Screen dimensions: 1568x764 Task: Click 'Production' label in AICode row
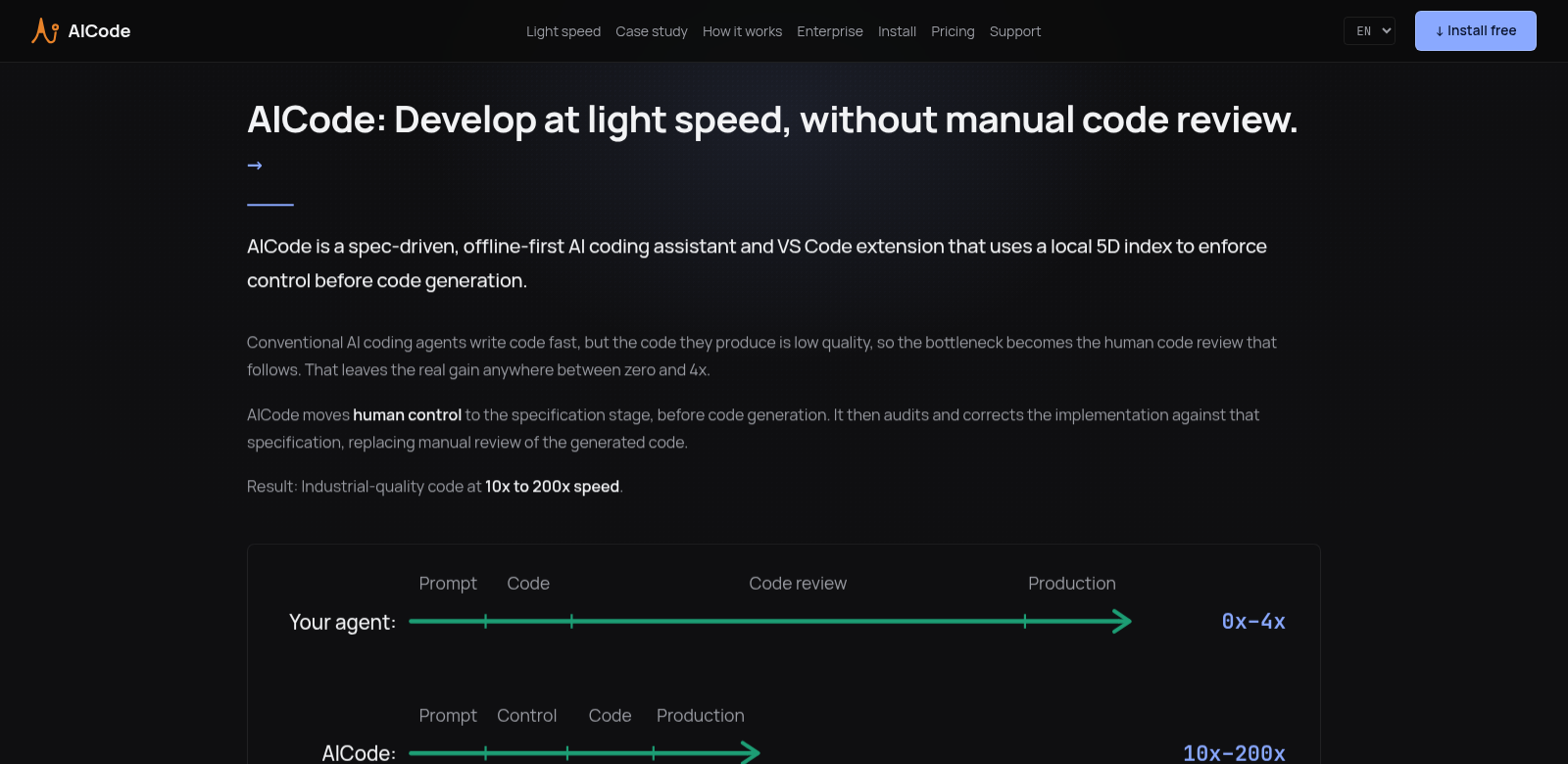(x=700, y=716)
